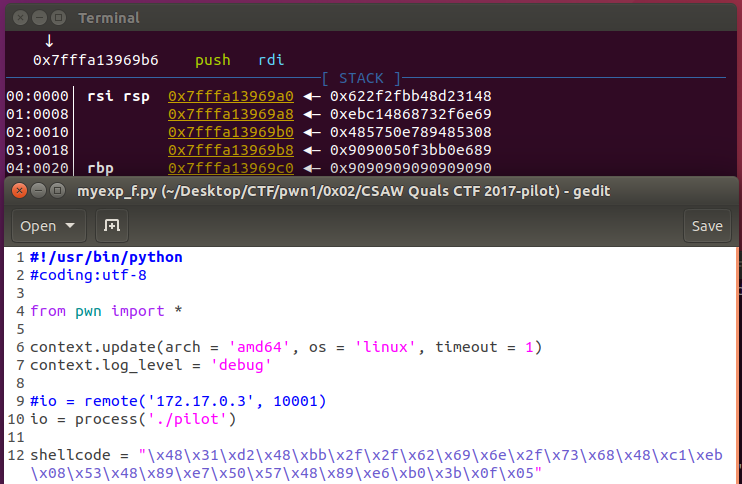Select stack address 0x7fffa13969b0 in Terminal
The width and height of the screenshot is (742, 484).
pos(231,132)
